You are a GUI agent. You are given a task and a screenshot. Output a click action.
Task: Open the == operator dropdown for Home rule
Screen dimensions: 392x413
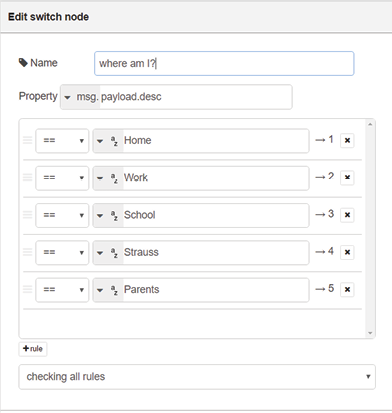(x=62, y=141)
